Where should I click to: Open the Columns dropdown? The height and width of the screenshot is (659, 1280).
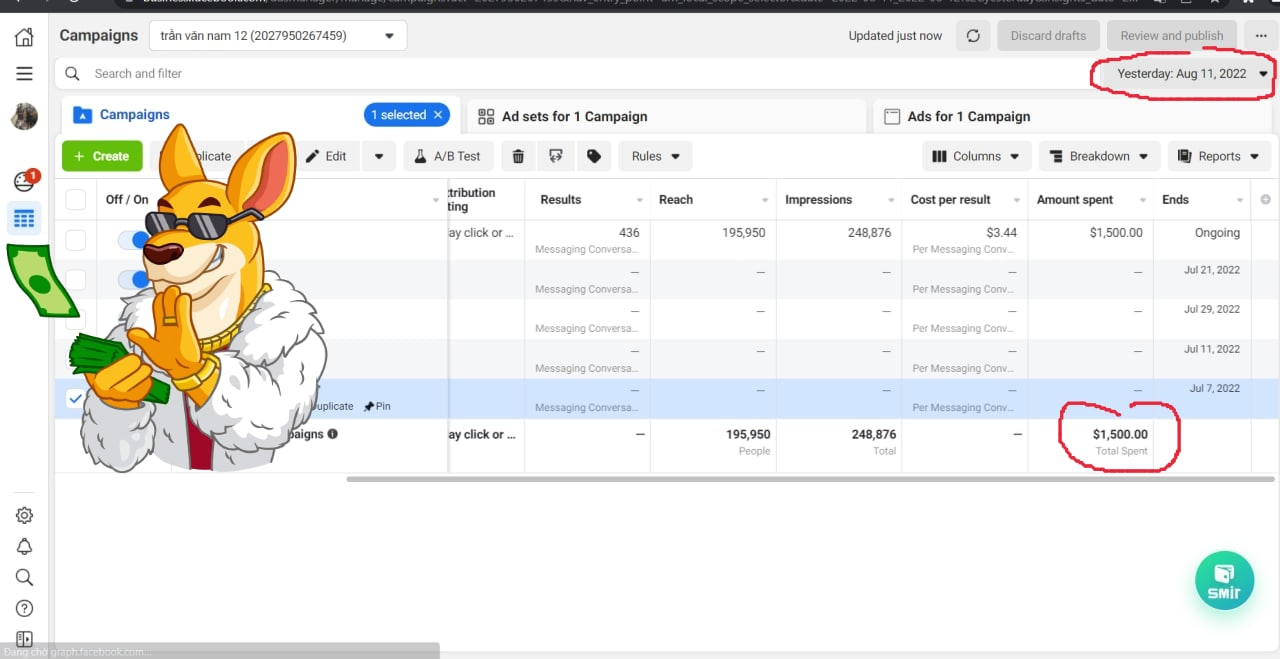click(975, 156)
